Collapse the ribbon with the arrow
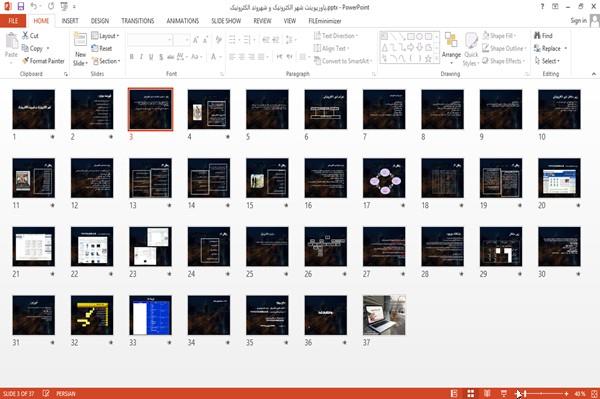600x399 pixels. (x=593, y=74)
